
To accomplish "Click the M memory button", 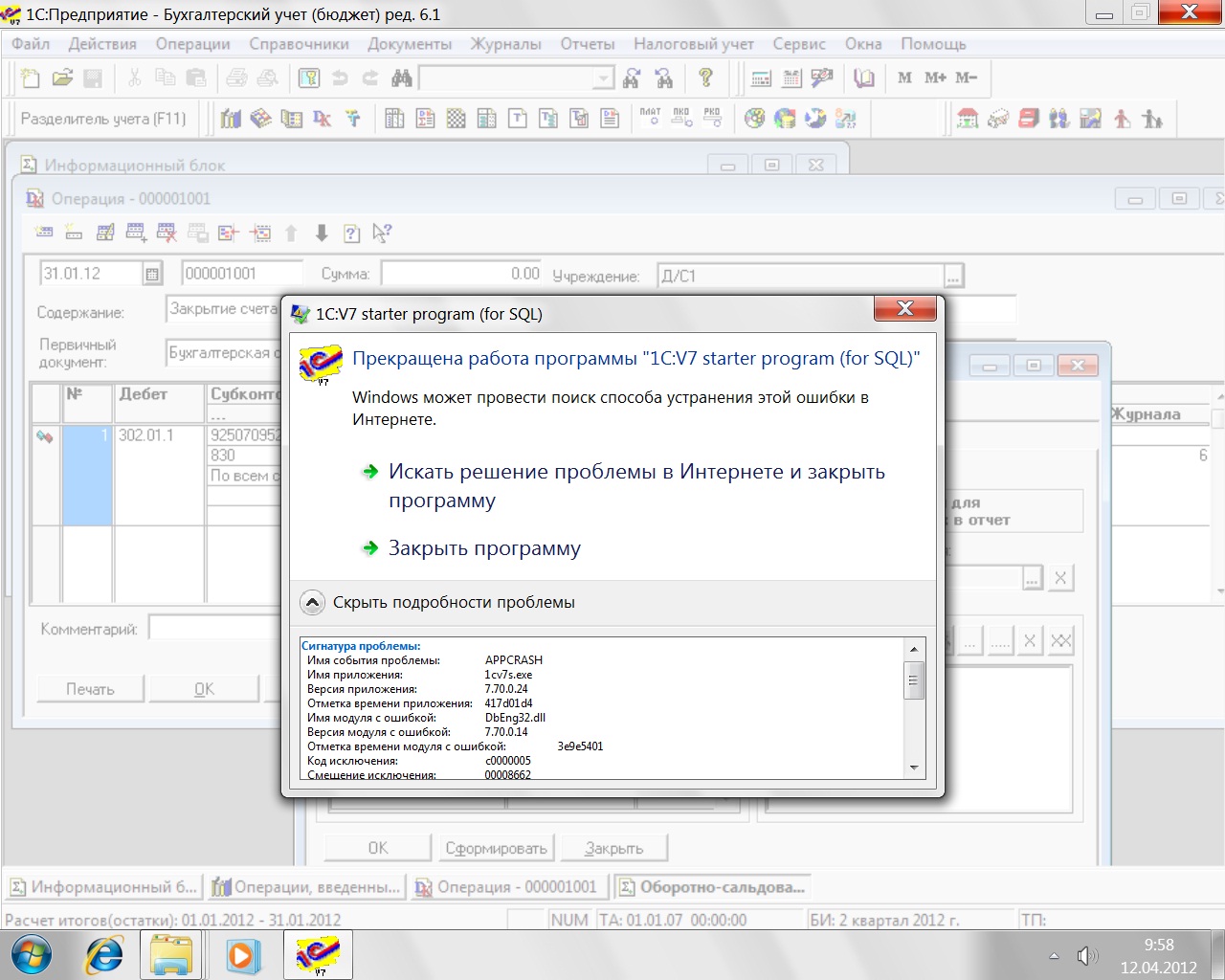I will point(904,78).
